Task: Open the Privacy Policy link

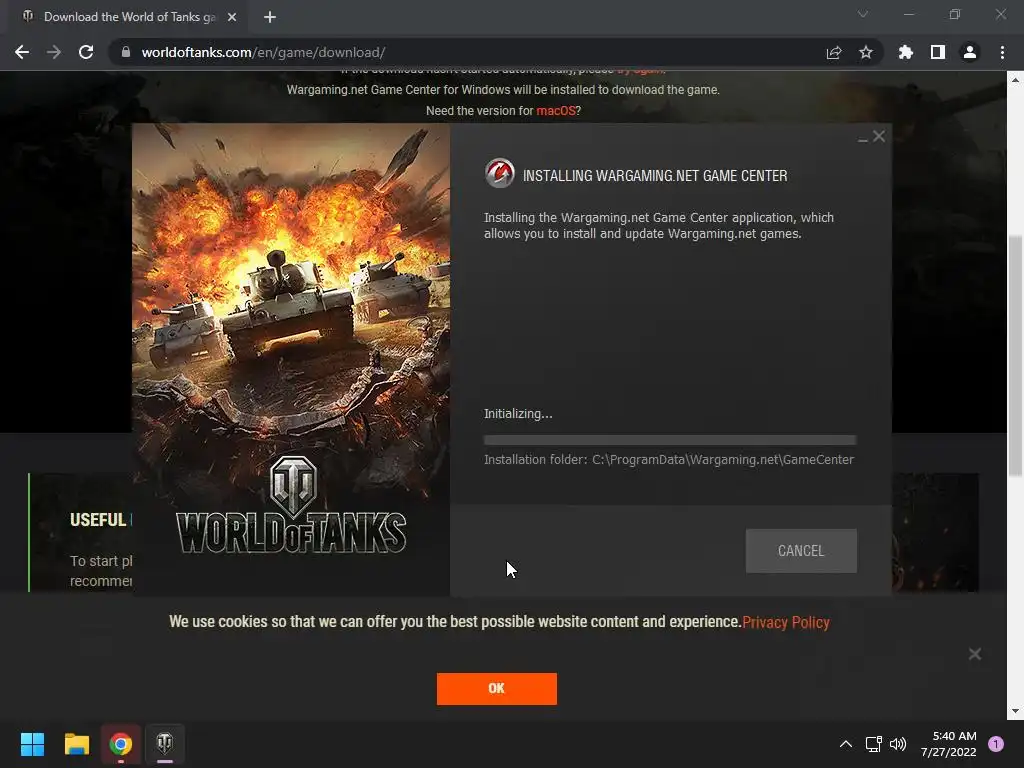Action: pos(786,622)
